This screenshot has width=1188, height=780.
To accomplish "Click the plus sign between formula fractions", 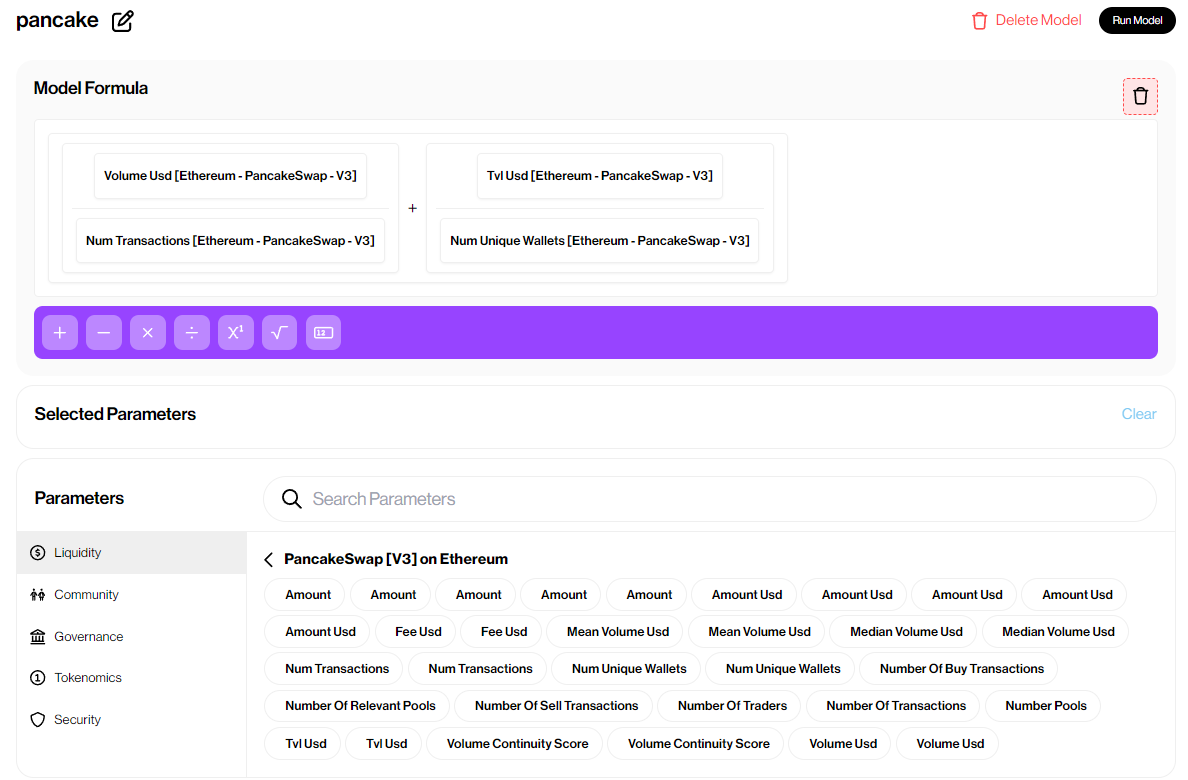I will (412, 208).
